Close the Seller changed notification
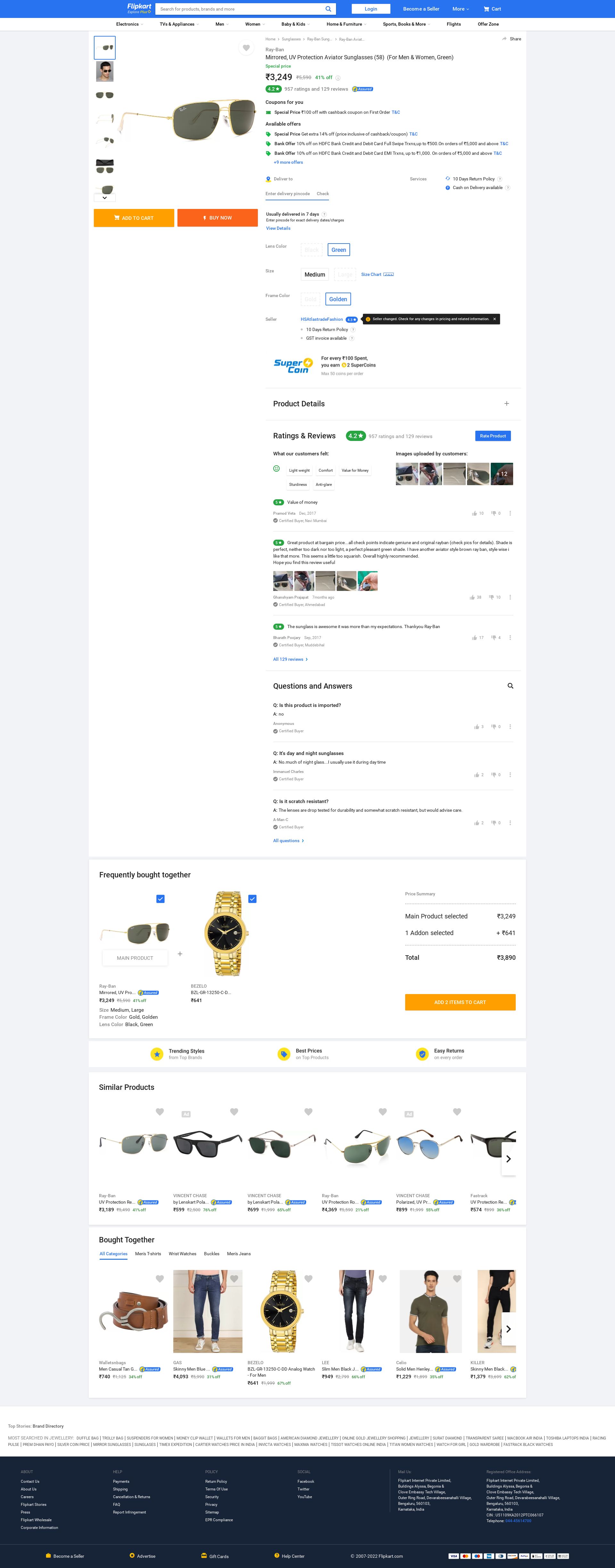 (x=495, y=319)
